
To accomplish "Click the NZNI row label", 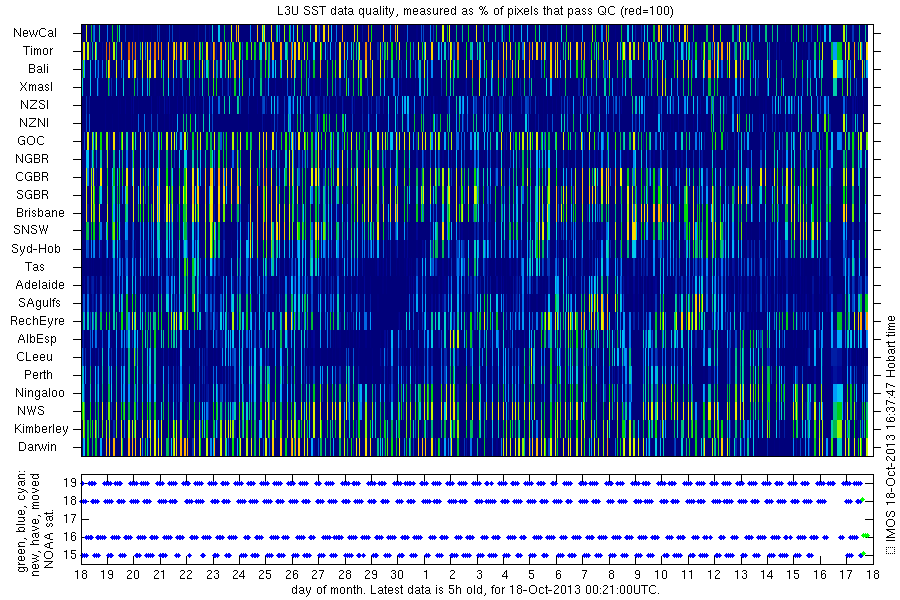I will point(34,122).
